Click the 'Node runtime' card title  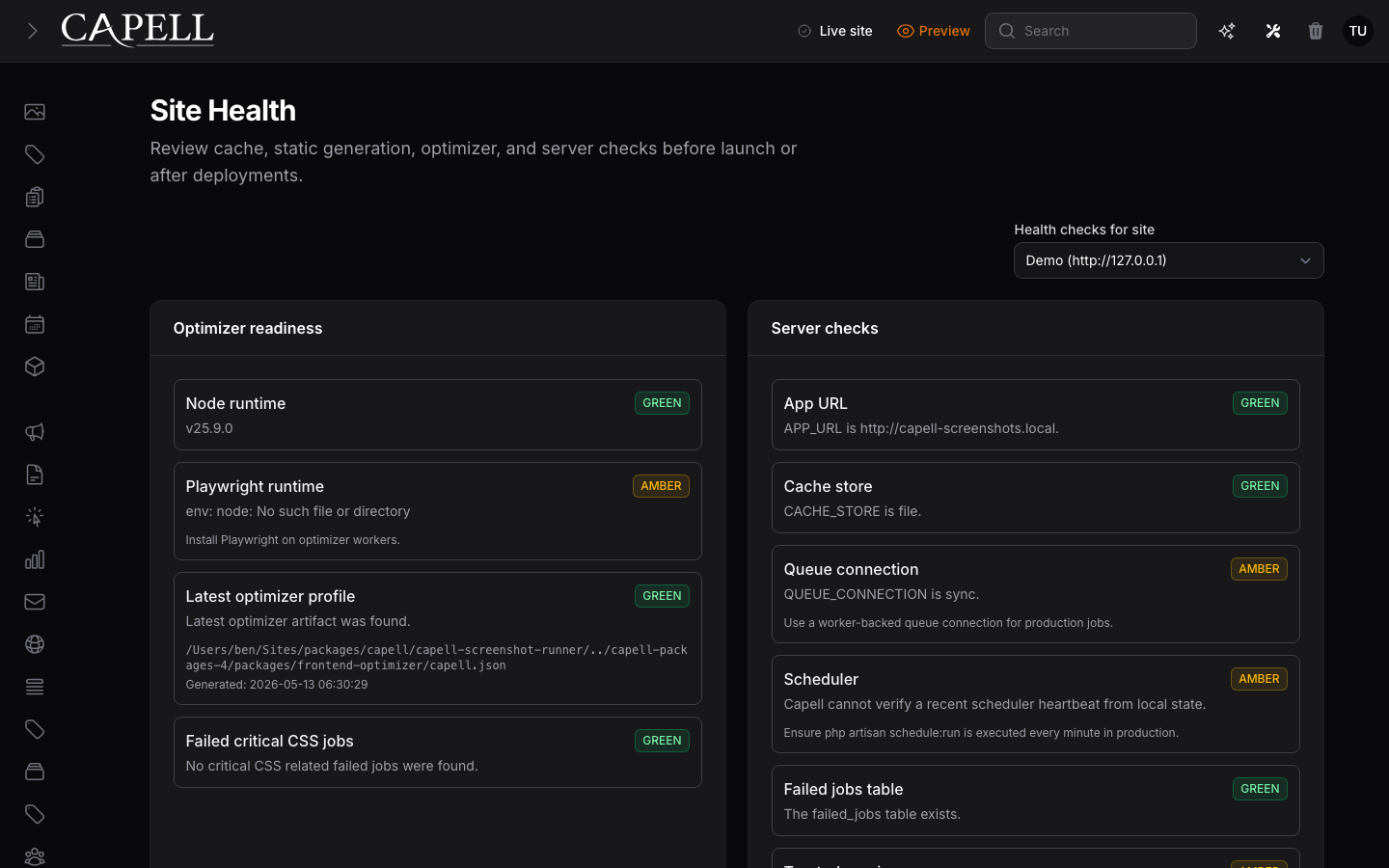pos(235,403)
